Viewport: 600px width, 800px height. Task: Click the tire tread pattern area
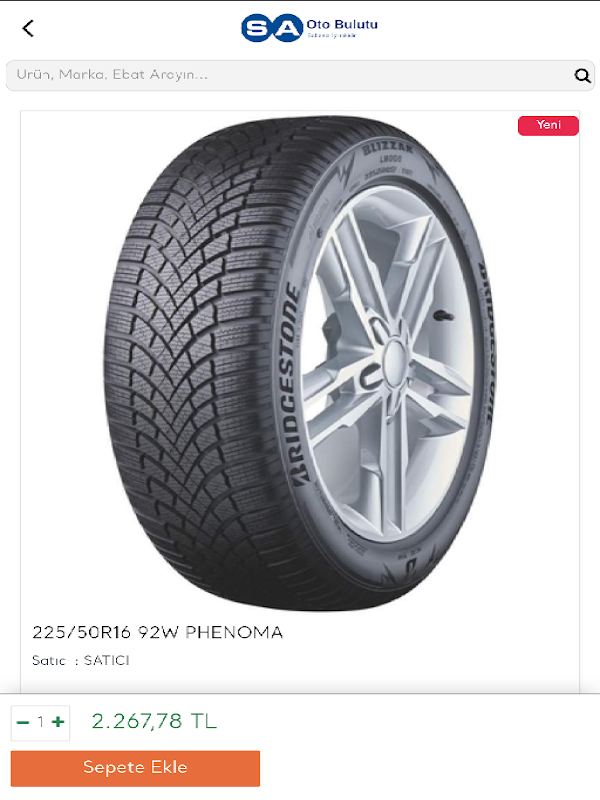194,357
